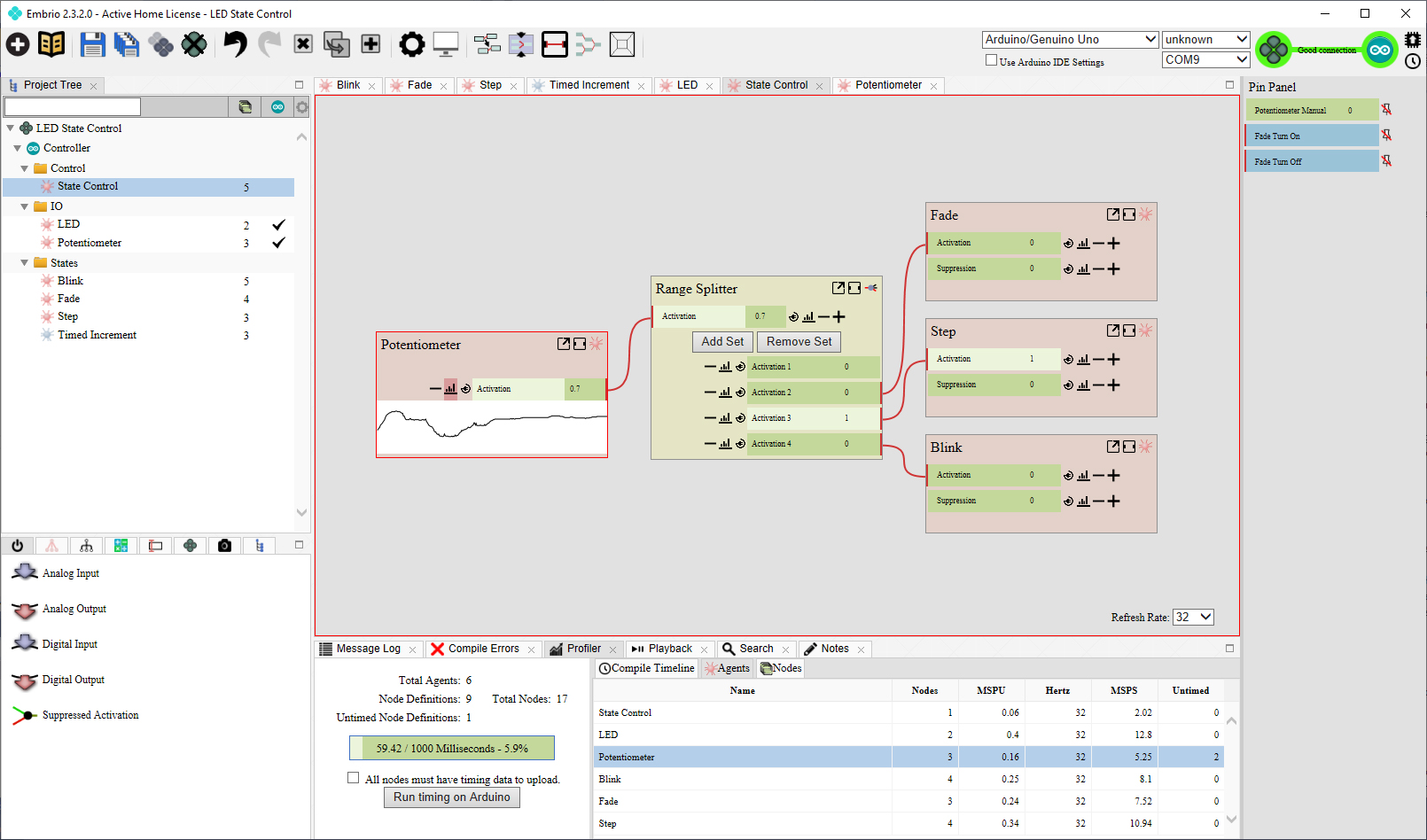Click the plus-box add icon in toolbar
The width and height of the screenshot is (1427, 840).
pos(370,43)
